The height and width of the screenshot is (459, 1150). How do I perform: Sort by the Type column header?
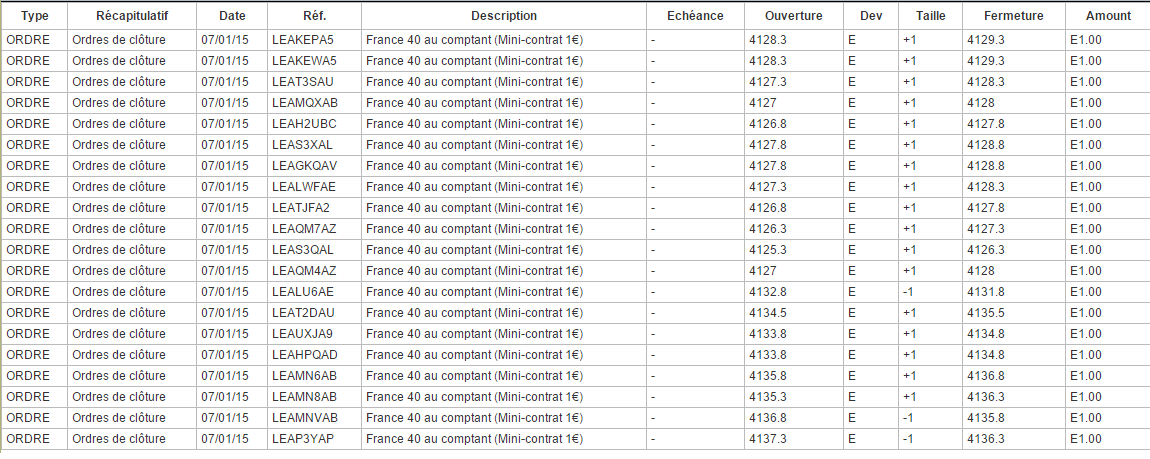(x=34, y=16)
